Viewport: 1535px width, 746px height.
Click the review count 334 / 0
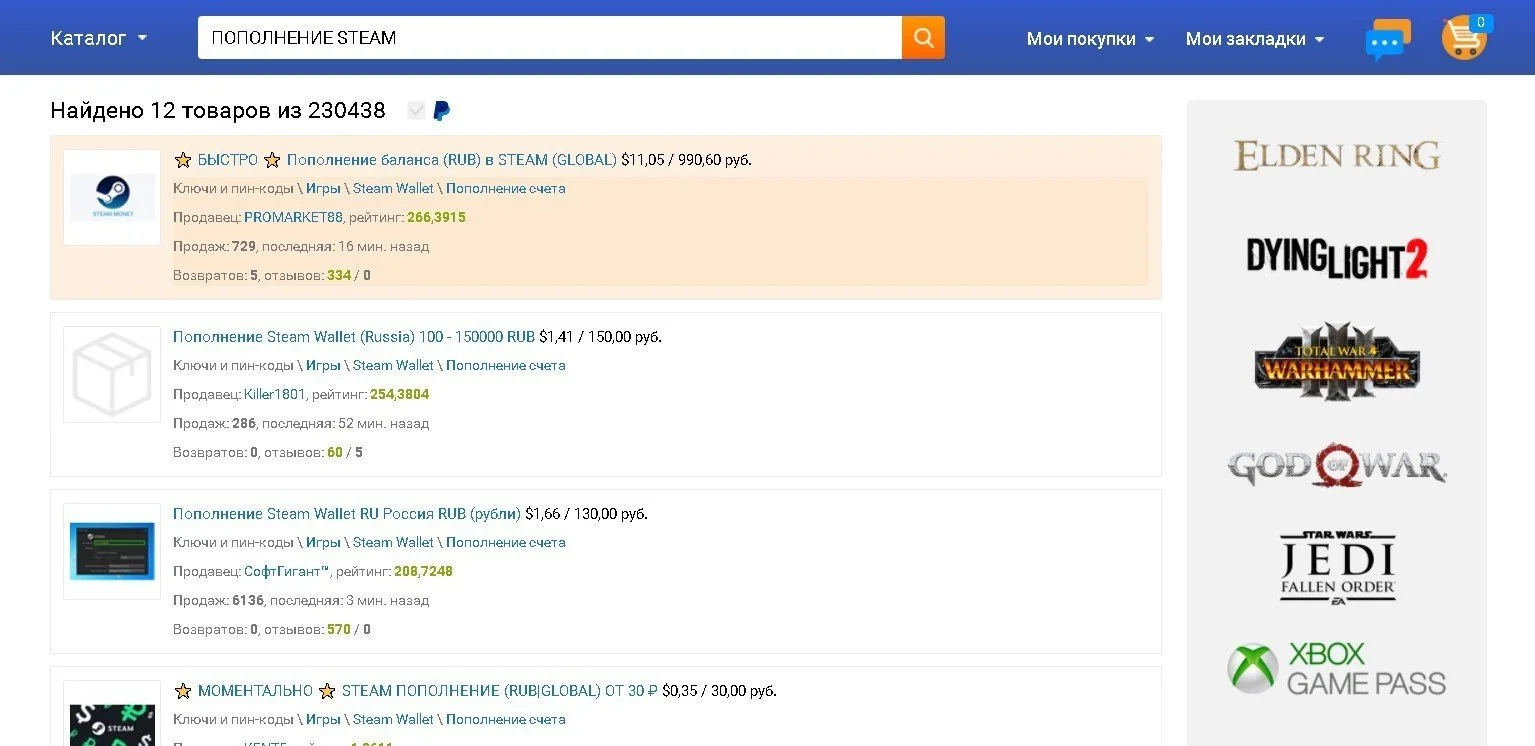pos(349,275)
